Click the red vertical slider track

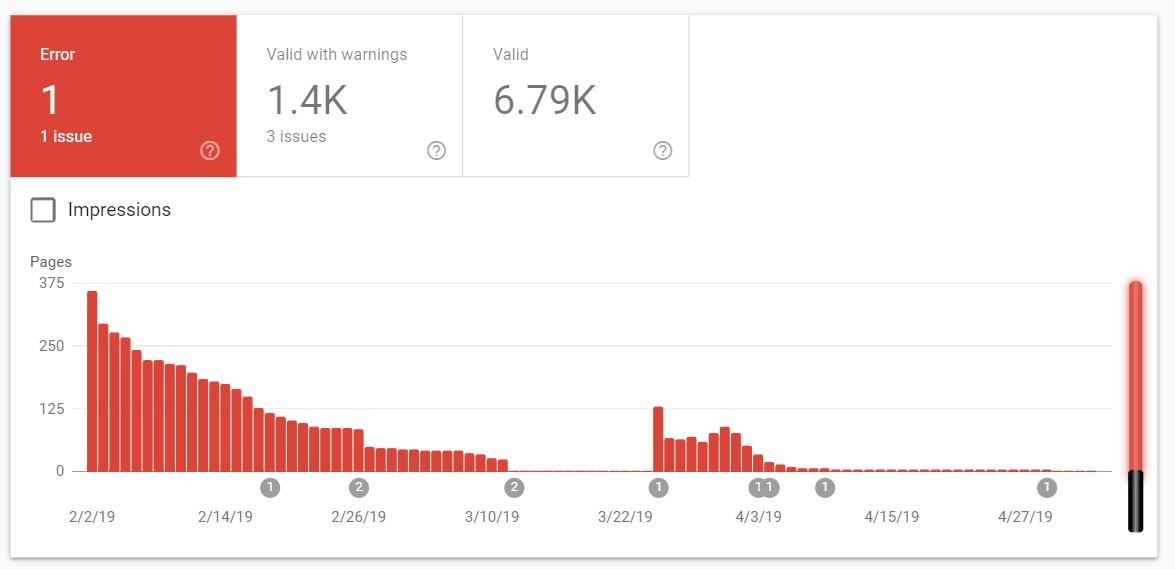tap(1135, 375)
